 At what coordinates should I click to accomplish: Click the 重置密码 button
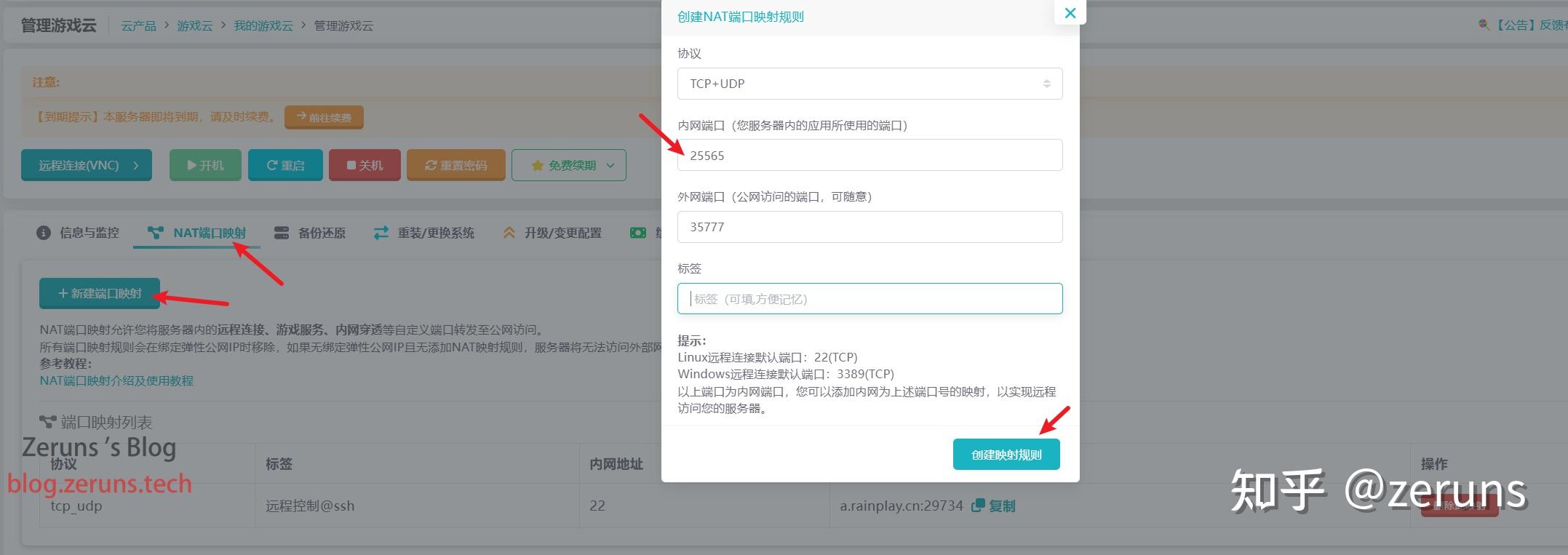tap(456, 165)
